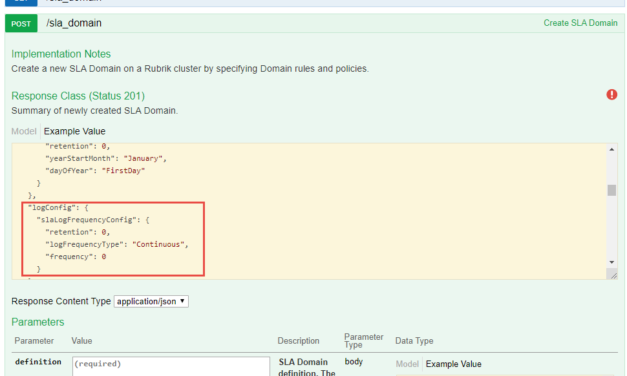Click the "slaLogFrequencyConfig" line in example
The width and height of the screenshot is (627, 376).
93,220
